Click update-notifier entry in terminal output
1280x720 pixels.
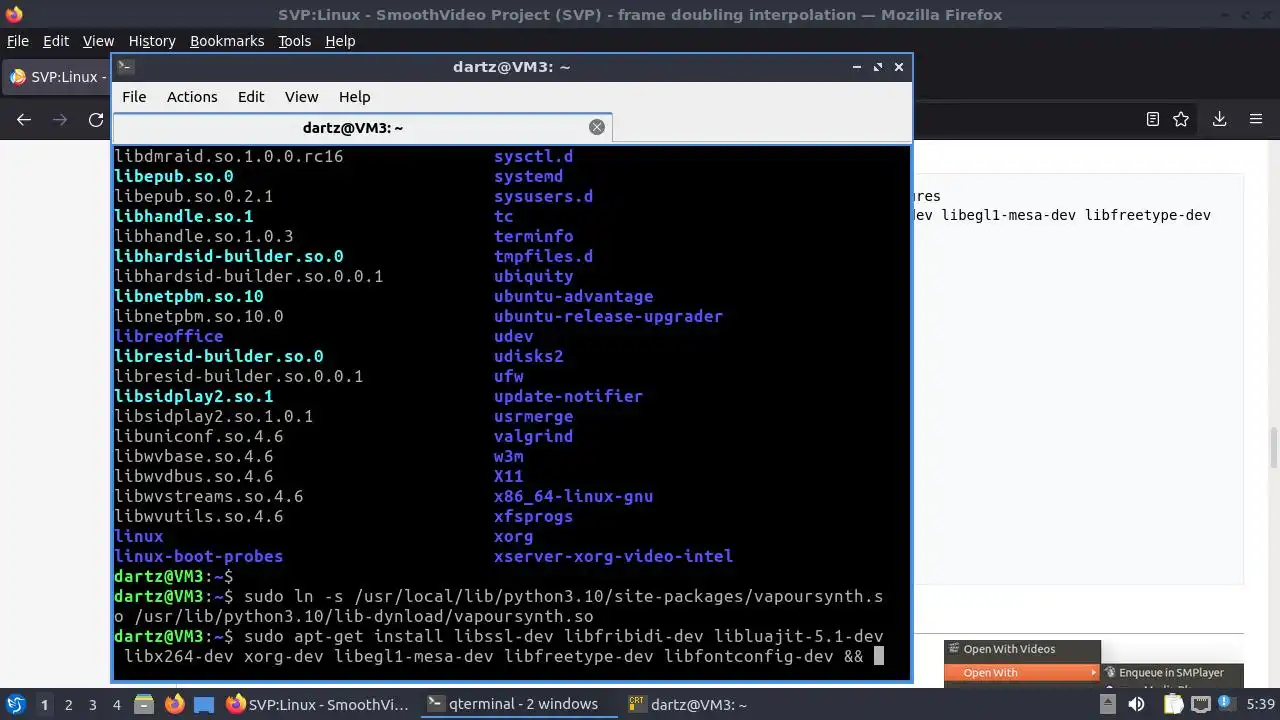point(568,396)
